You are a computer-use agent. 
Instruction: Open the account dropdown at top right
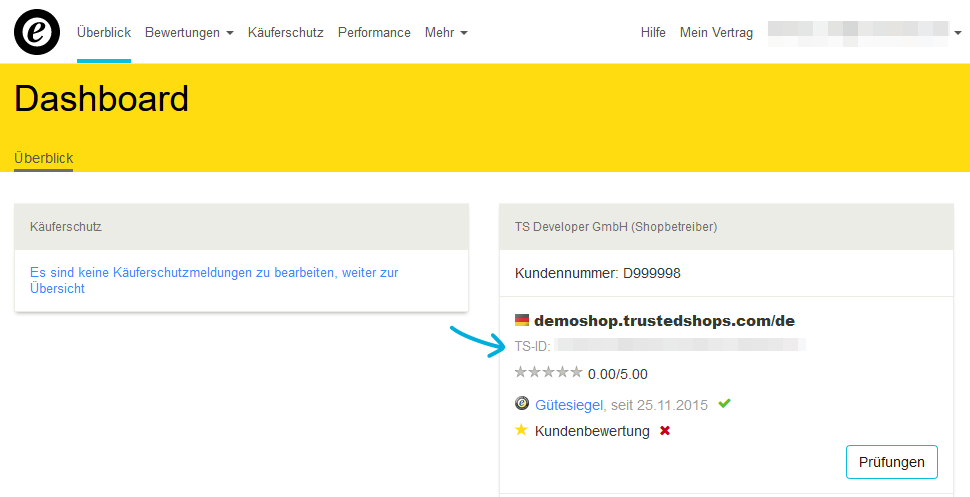(865, 33)
